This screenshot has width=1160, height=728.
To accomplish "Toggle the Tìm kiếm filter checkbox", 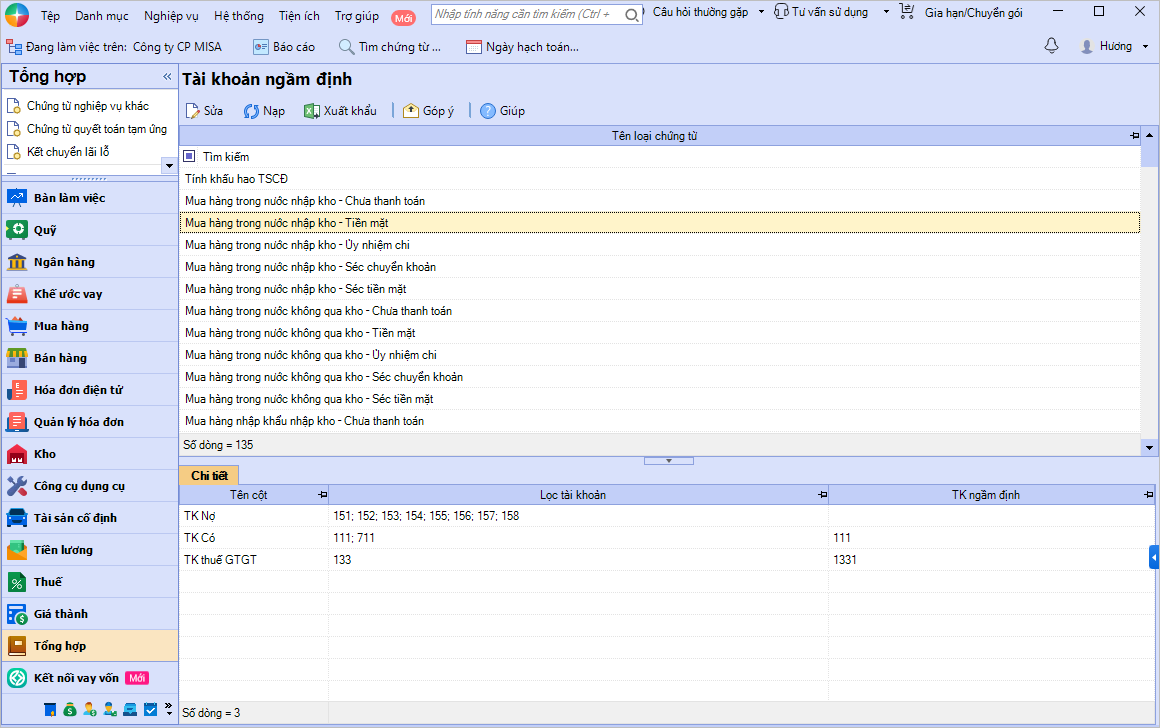I will pos(190,157).
